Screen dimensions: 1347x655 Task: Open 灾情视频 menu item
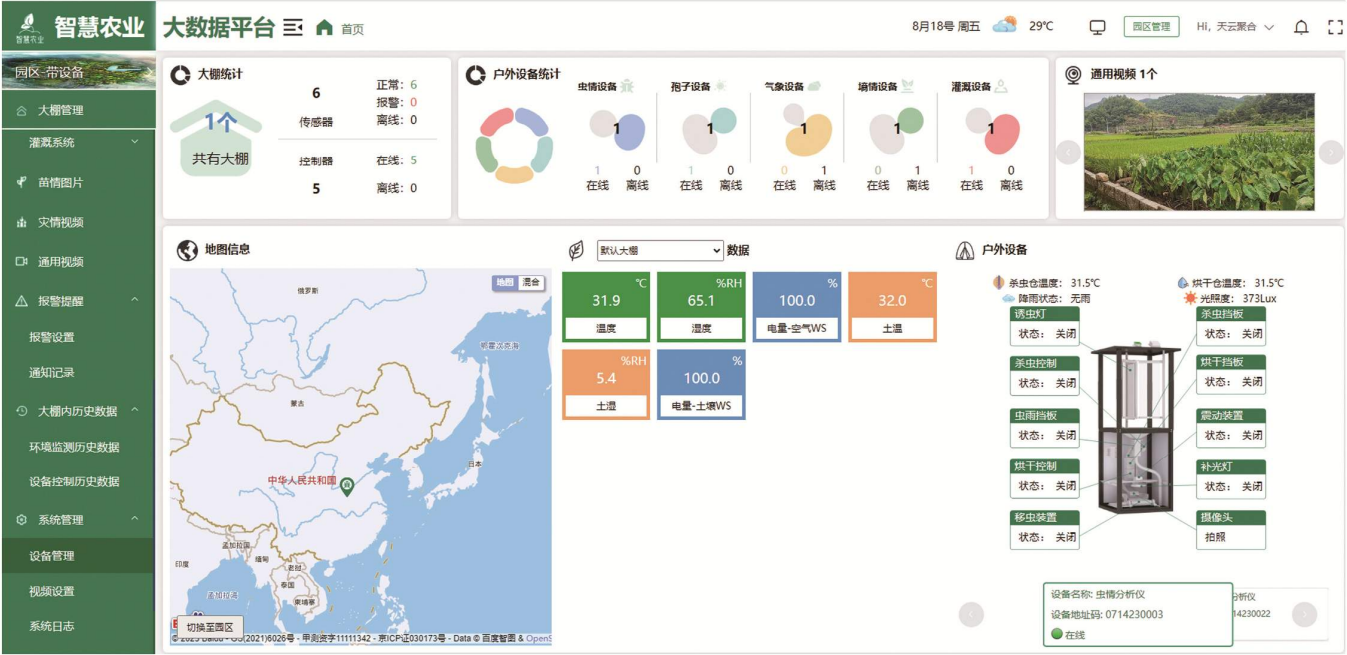coord(78,222)
